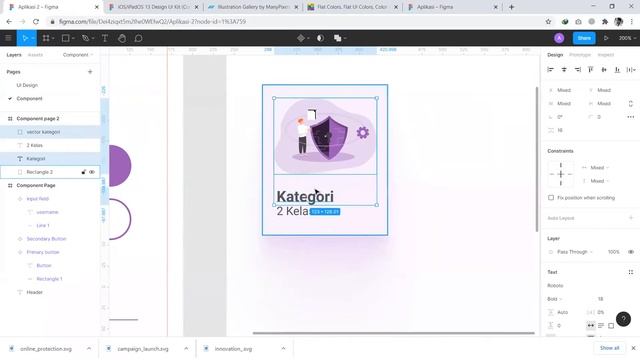640x360 pixels.
Task: Open distribute spacing dropdown
Action: [x=631, y=70]
